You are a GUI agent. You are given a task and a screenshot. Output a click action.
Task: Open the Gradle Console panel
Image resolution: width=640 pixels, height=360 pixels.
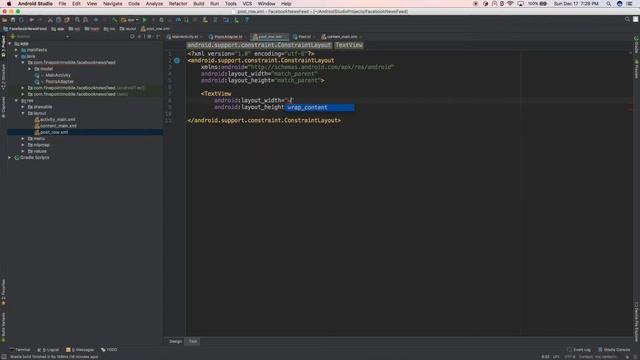tap(614, 350)
